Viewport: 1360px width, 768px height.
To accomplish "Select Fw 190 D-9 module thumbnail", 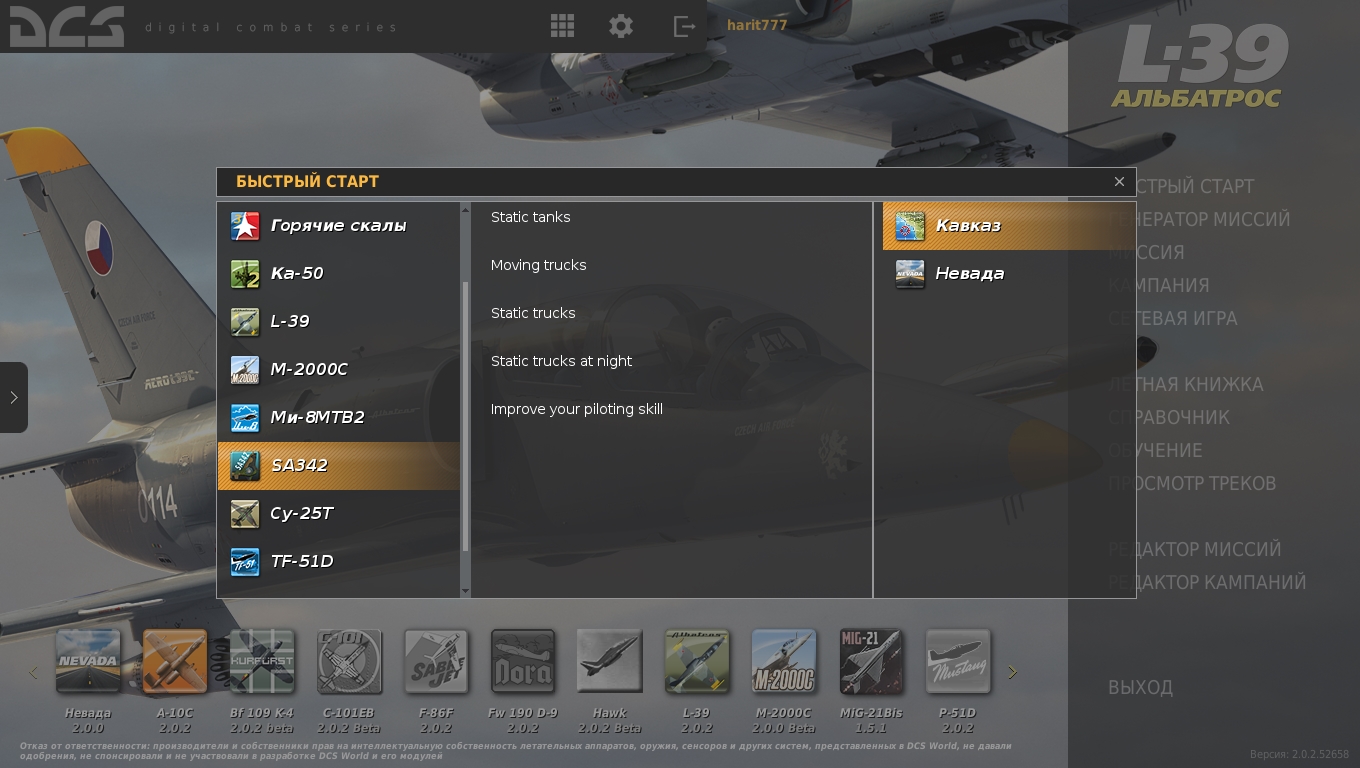I will point(523,661).
